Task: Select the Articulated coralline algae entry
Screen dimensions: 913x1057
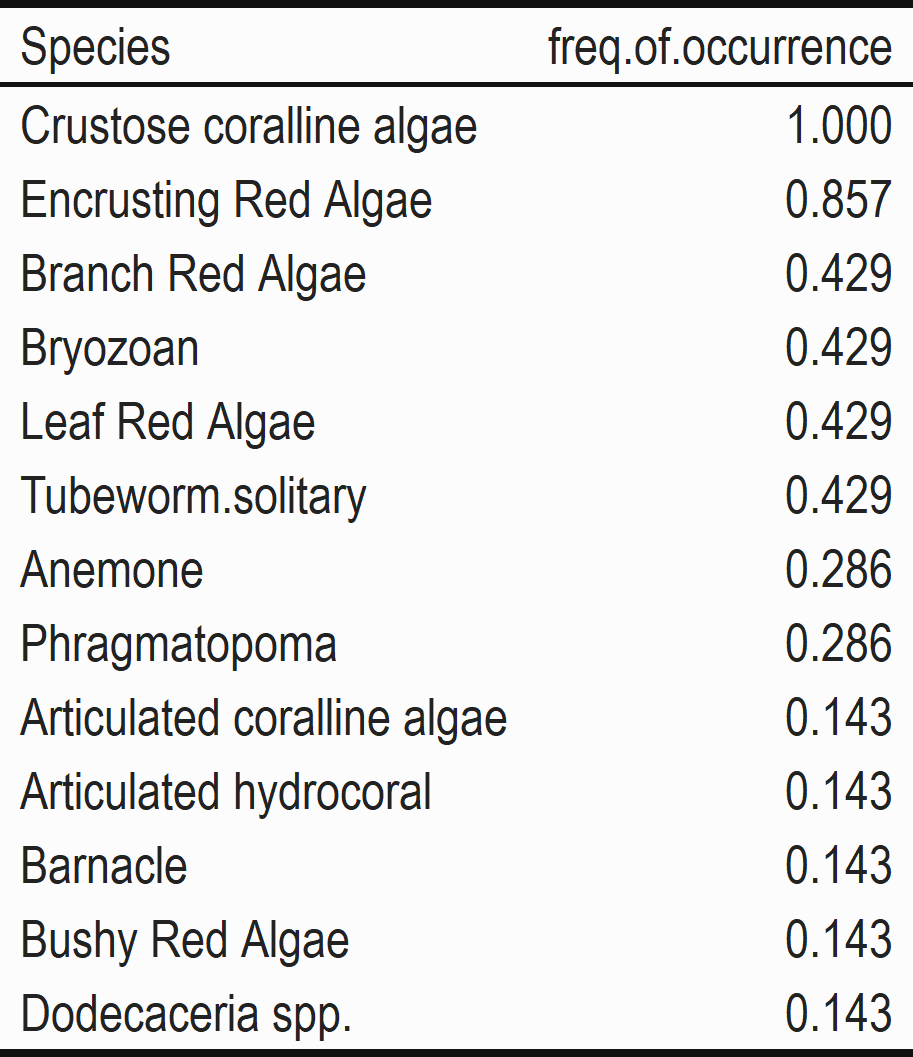Action: pos(264,718)
